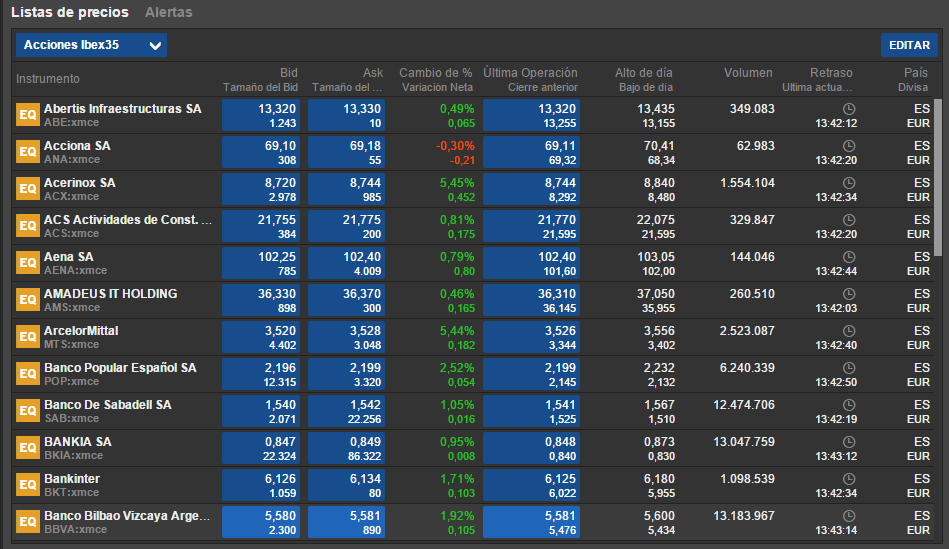Select the AMADEUS IT HOLDING instrument name
Viewport: 949px width, 549px height.
111,294
